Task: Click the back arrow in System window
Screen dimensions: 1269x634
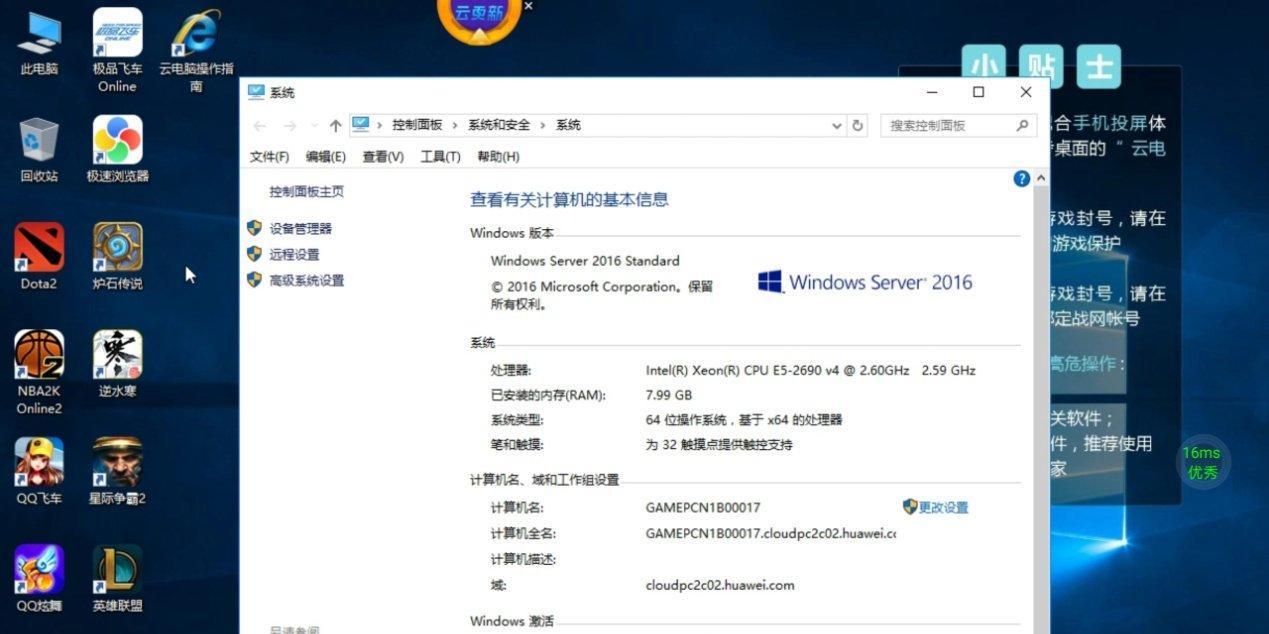Action: (x=260, y=126)
